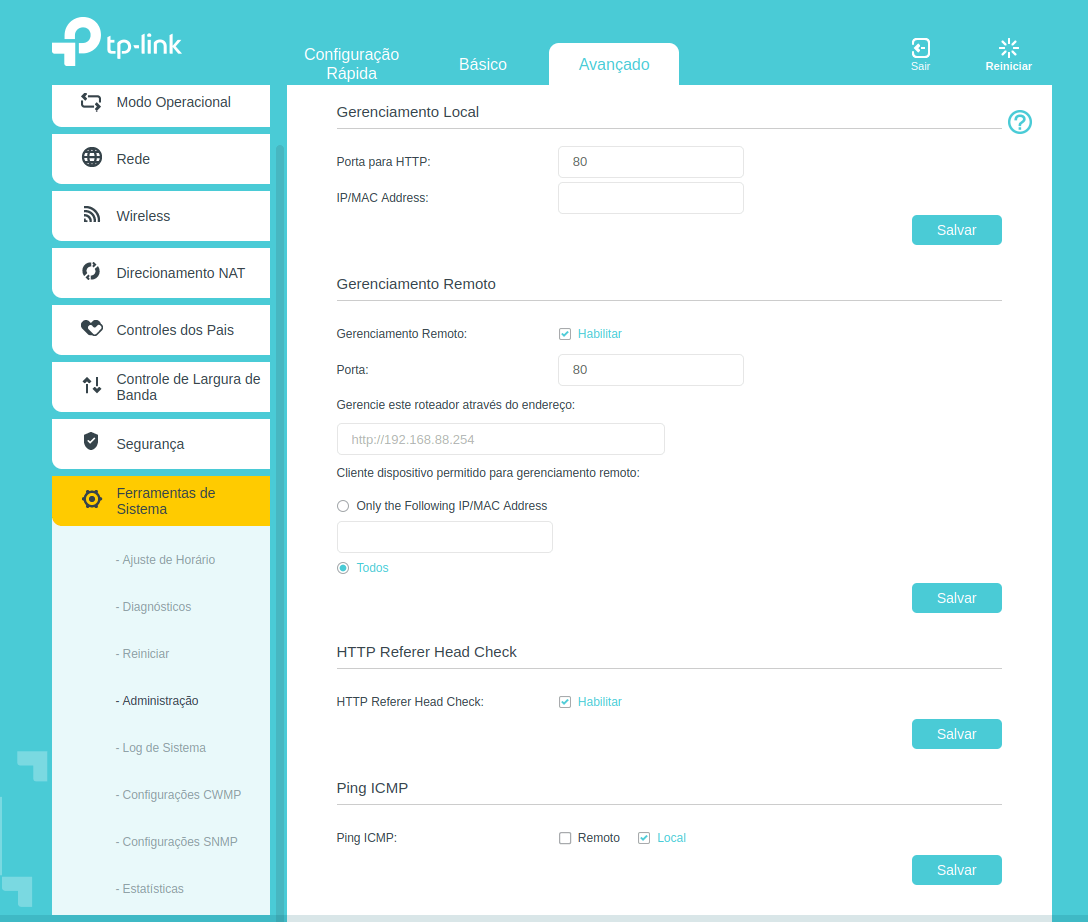The image size is (1088, 922).
Task: Click the Porta para HTTP input field
Action: 650,162
